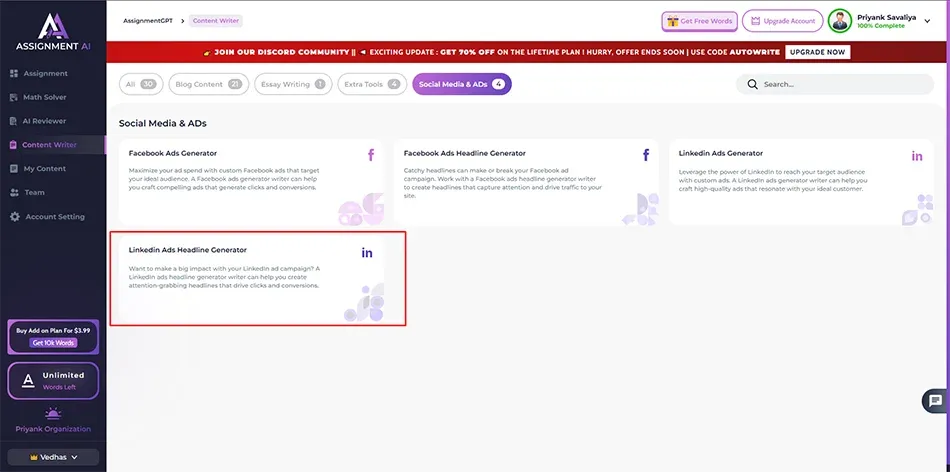This screenshot has width=950, height=472.
Task: Click the Priyank Savaliya profile avatar
Action: pos(840,20)
